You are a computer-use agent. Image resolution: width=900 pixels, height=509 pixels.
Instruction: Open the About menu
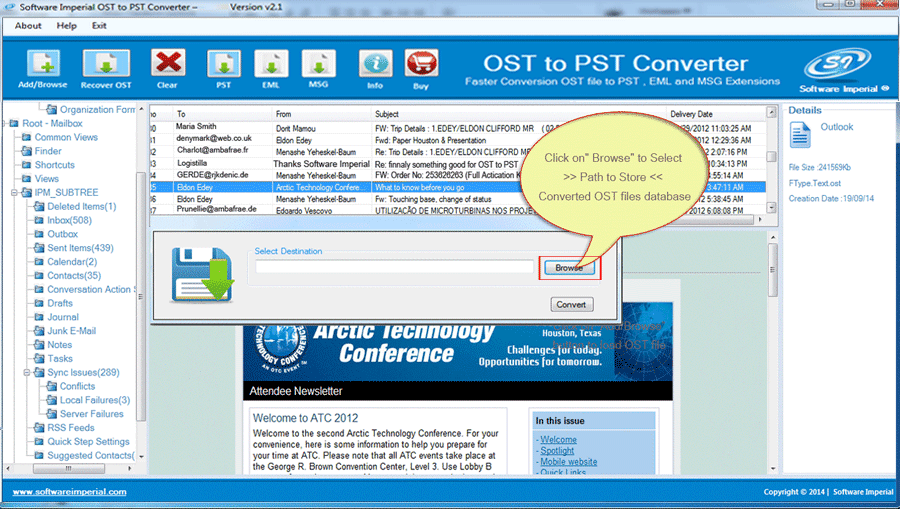click(28, 26)
